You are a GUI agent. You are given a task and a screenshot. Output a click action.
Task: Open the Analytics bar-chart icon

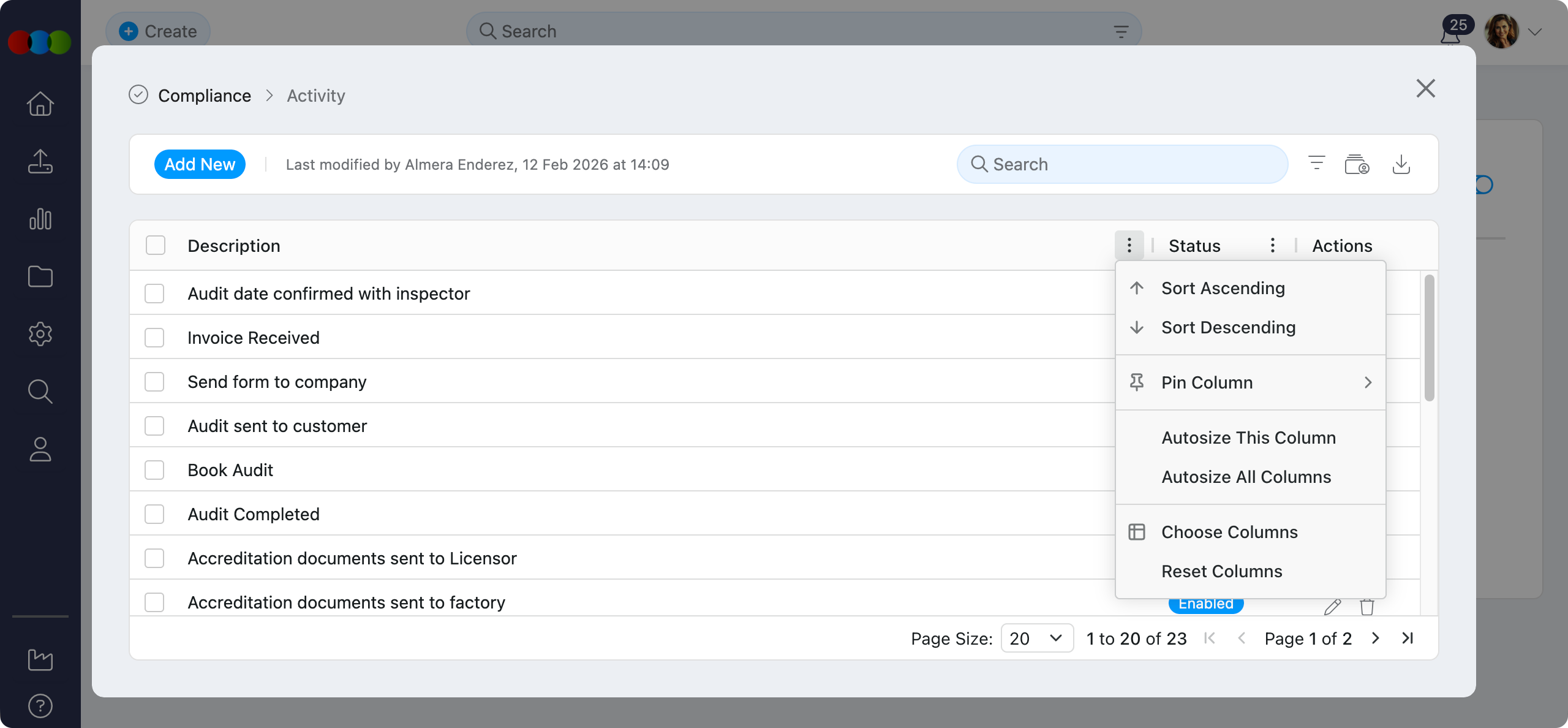pyautogui.click(x=40, y=219)
